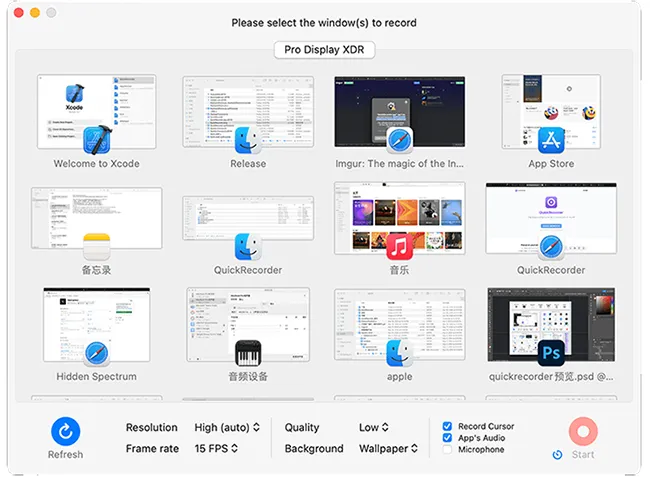Expand the Quality Low dropdown

click(374, 428)
